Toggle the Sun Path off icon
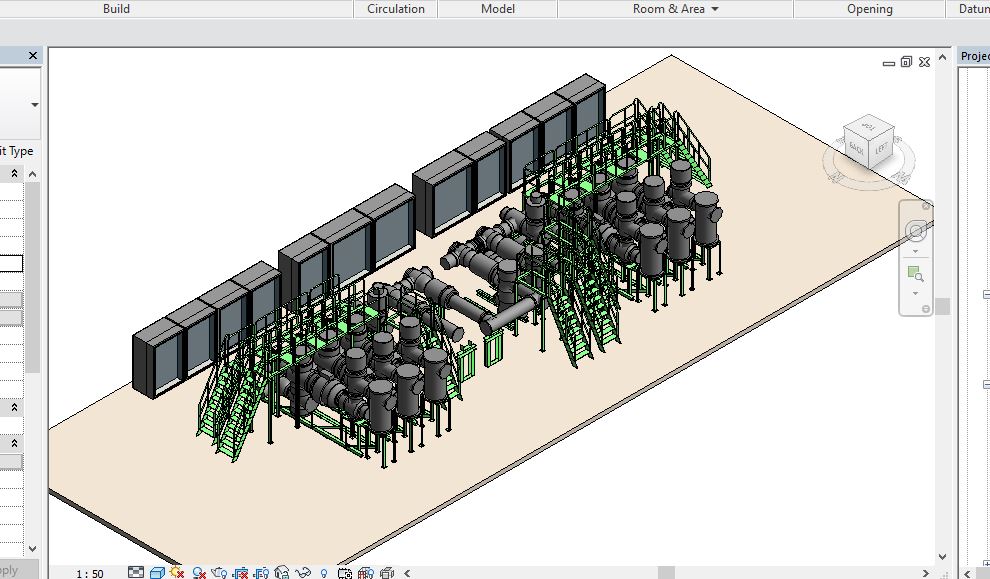Image resolution: width=990 pixels, height=579 pixels. [x=178, y=573]
